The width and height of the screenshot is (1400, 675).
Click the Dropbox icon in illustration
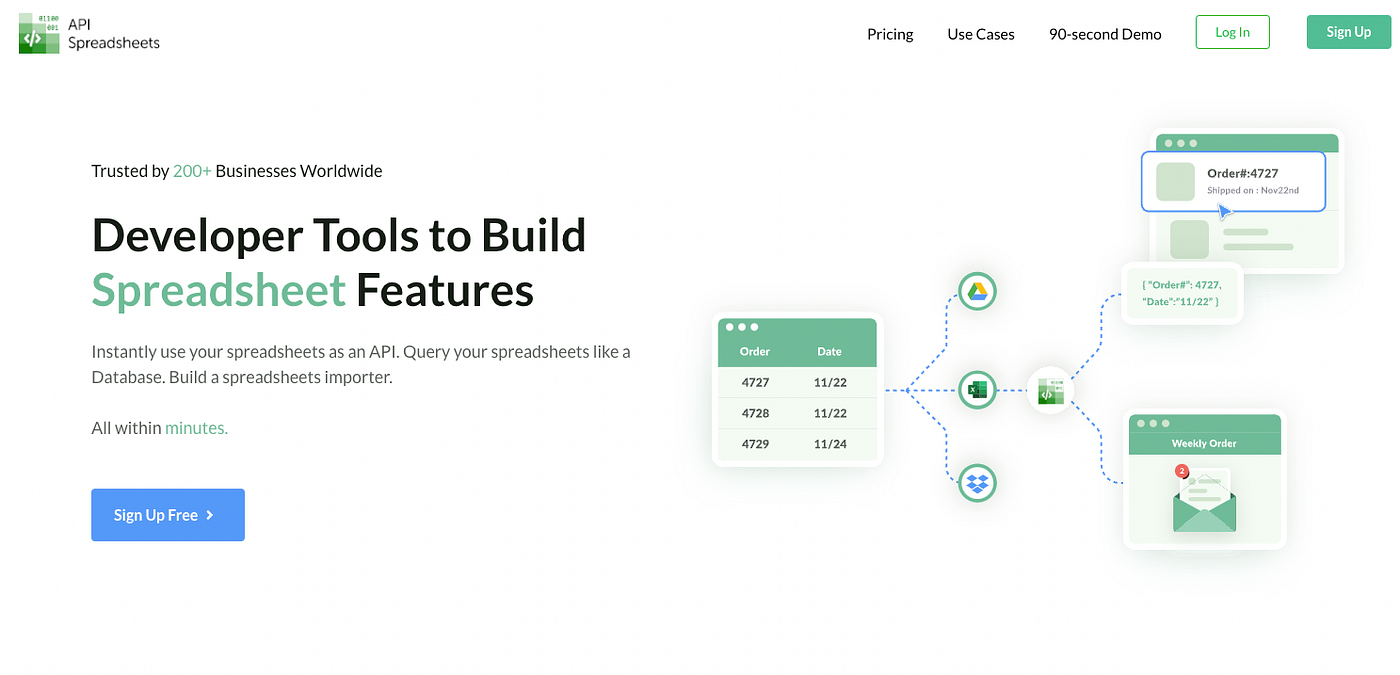click(977, 484)
